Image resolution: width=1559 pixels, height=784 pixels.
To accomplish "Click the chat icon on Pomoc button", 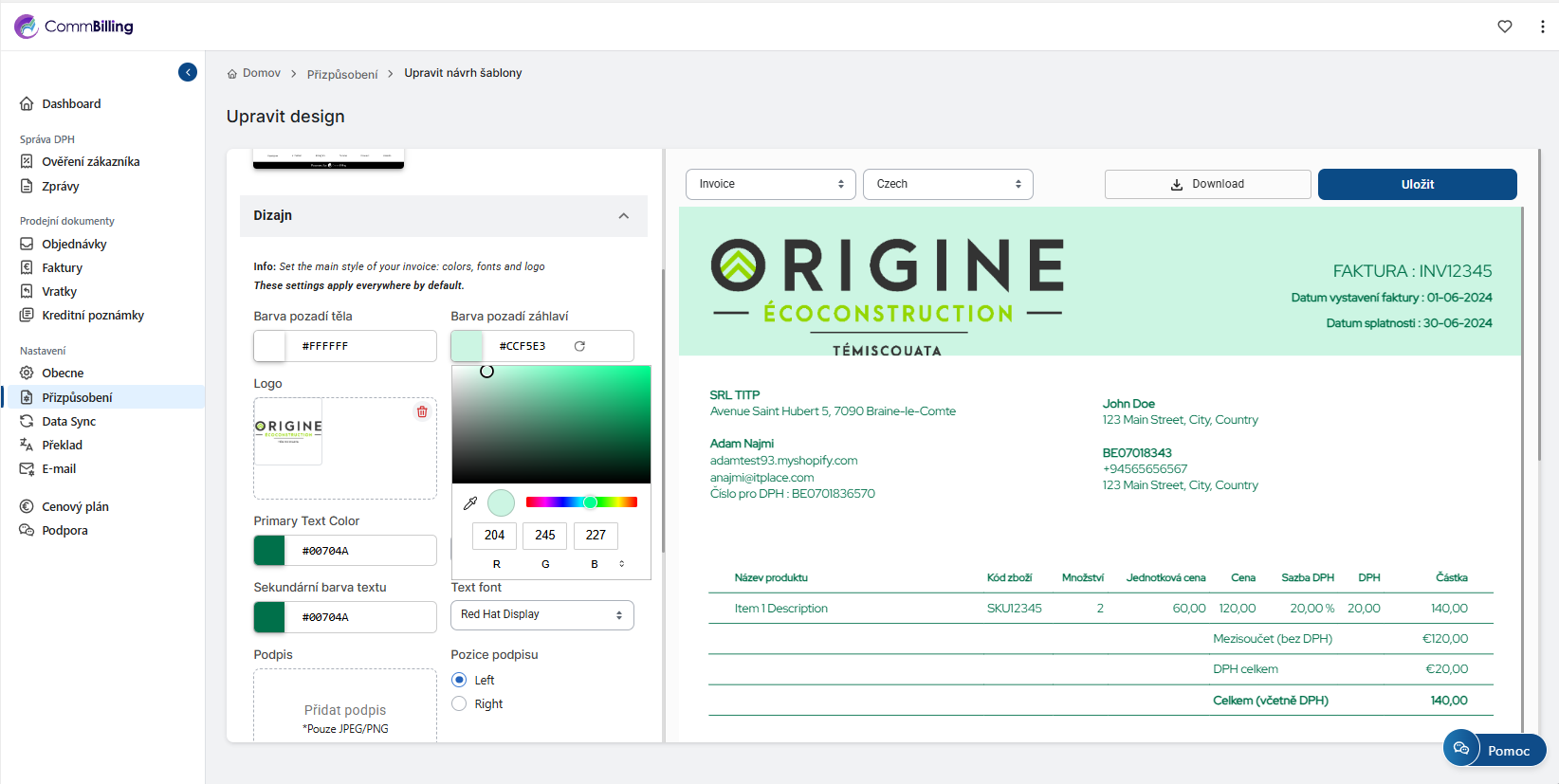I will tap(1461, 749).
